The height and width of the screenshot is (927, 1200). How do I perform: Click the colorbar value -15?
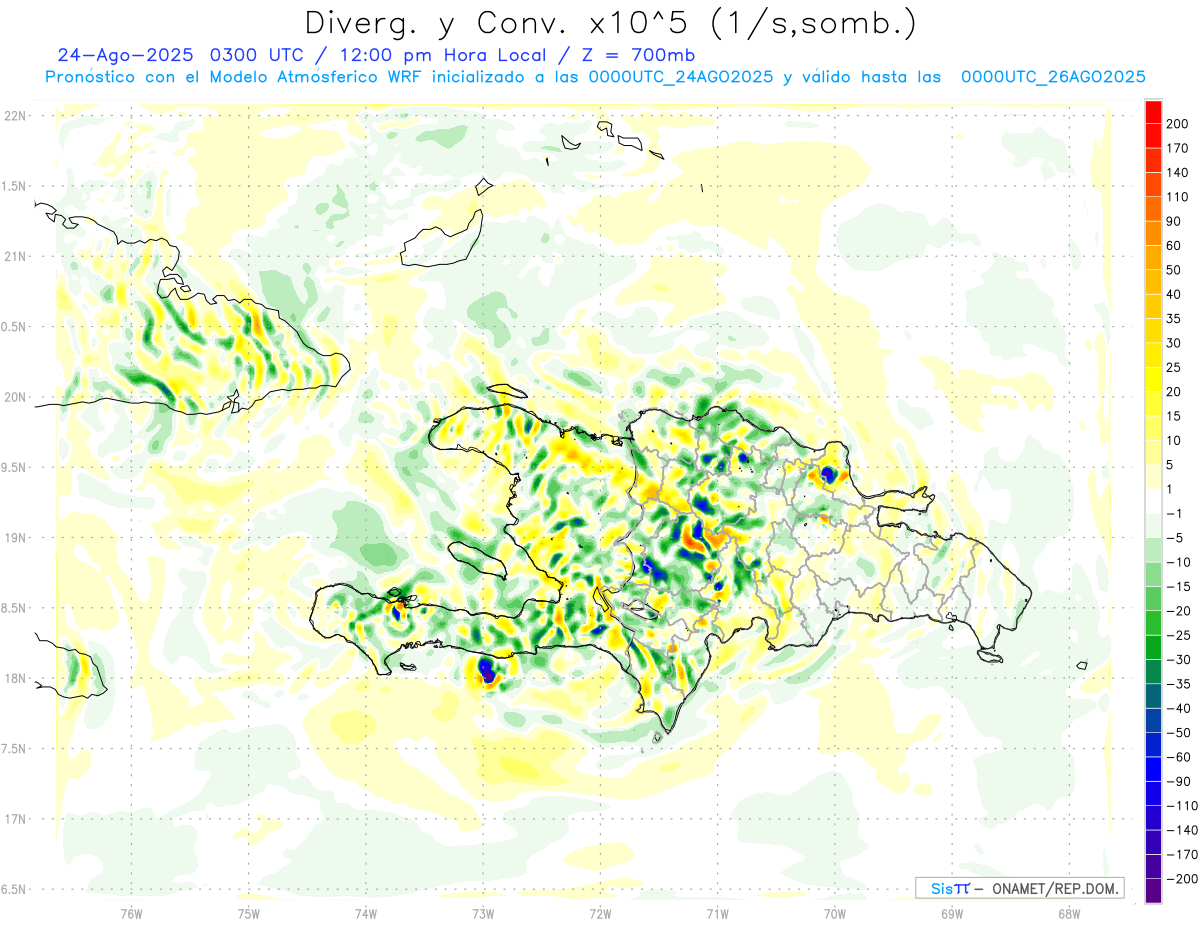pyautogui.click(x=1178, y=587)
